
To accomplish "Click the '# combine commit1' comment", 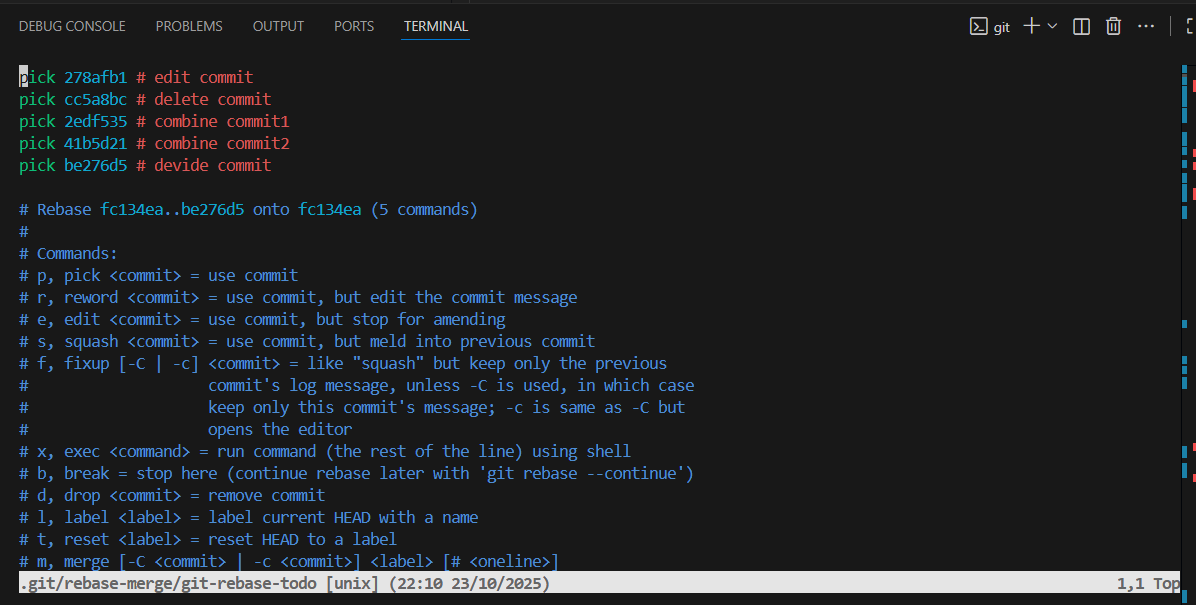I will pyautogui.click(x=213, y=121).
